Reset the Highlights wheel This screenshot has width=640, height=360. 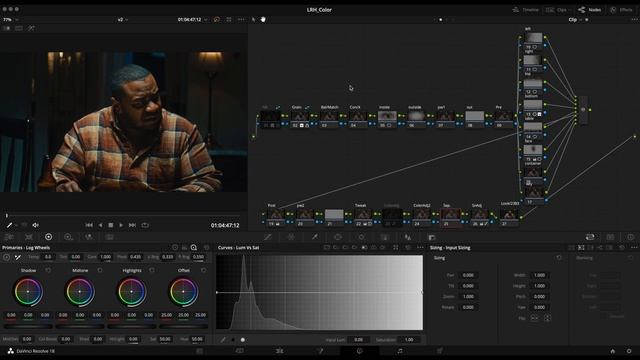pyautogui.click(x=152, y=270)
